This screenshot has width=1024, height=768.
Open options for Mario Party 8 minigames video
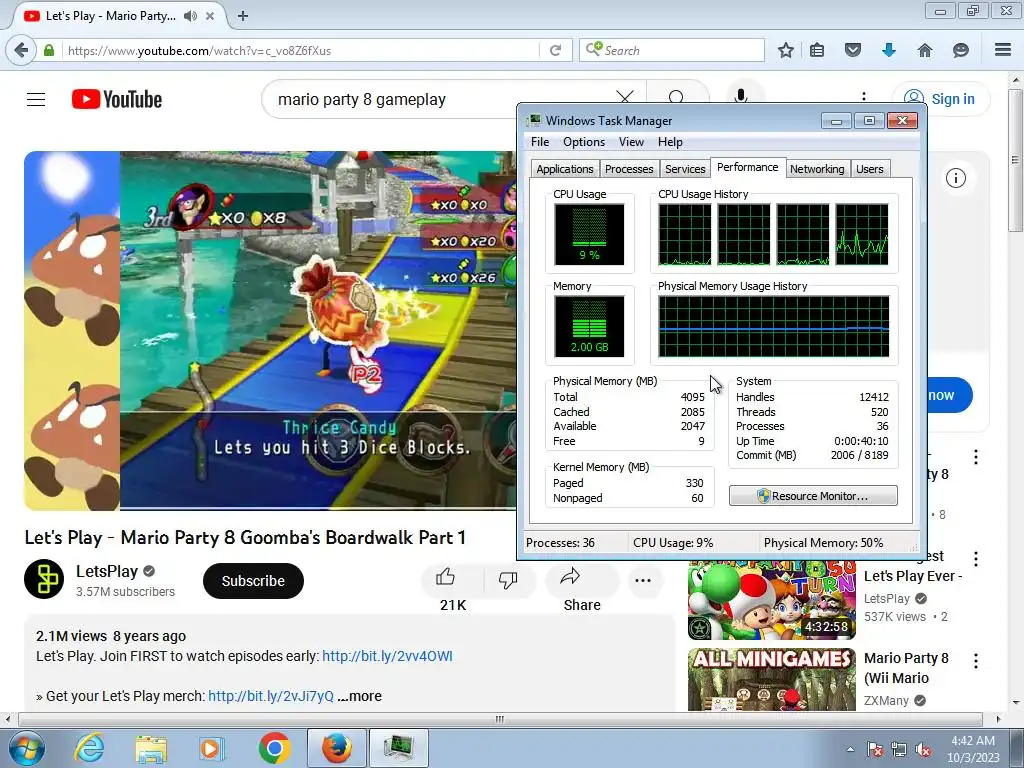(976, 661)
